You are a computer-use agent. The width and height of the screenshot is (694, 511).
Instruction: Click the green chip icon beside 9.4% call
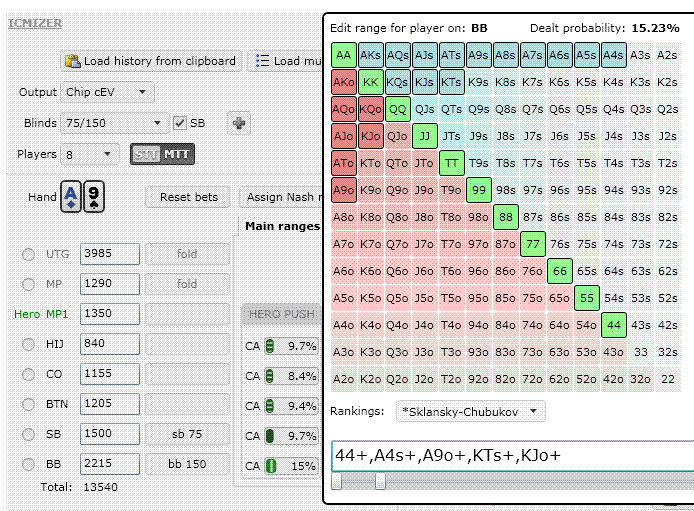pyautogui.click(x=270, y=406)
